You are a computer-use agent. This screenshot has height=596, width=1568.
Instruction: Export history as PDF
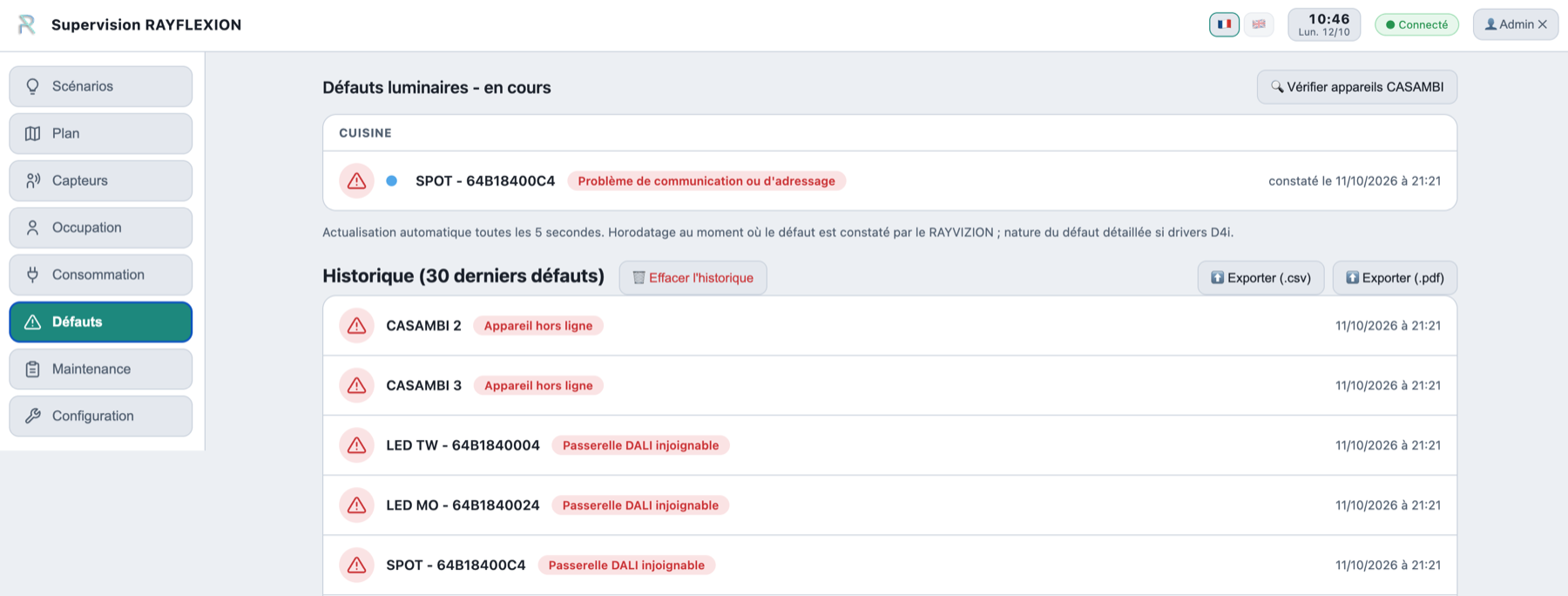pos(1395,278)
